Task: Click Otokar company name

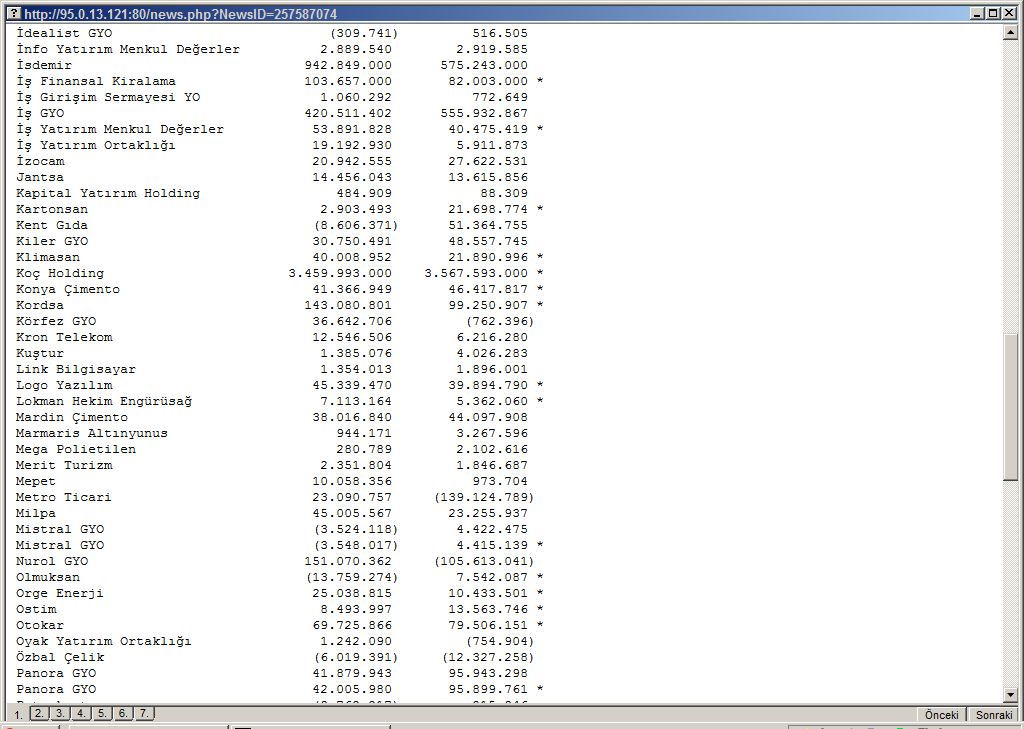Action: 40,625
